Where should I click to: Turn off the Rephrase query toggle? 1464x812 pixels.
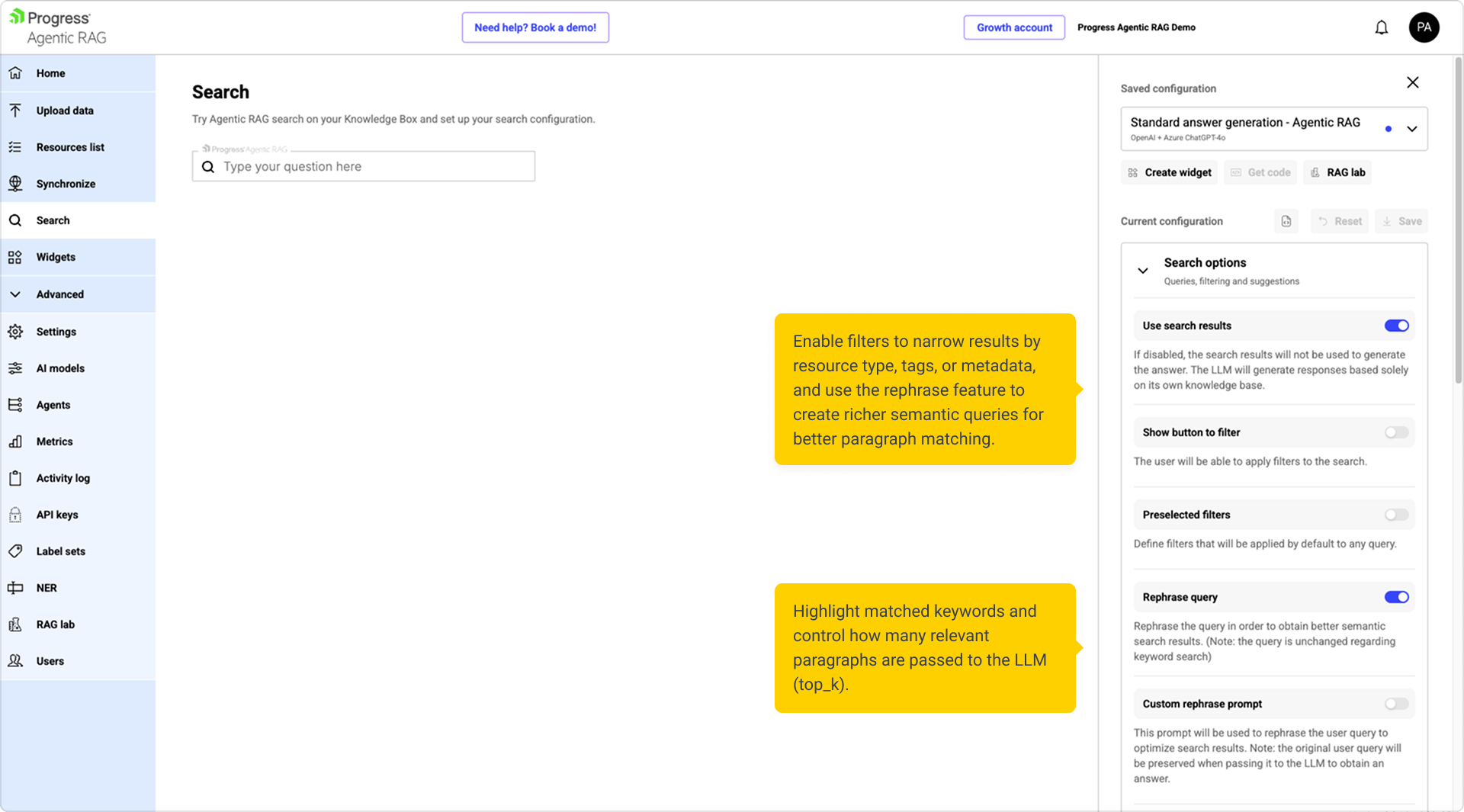click(x=1396, y=597)
